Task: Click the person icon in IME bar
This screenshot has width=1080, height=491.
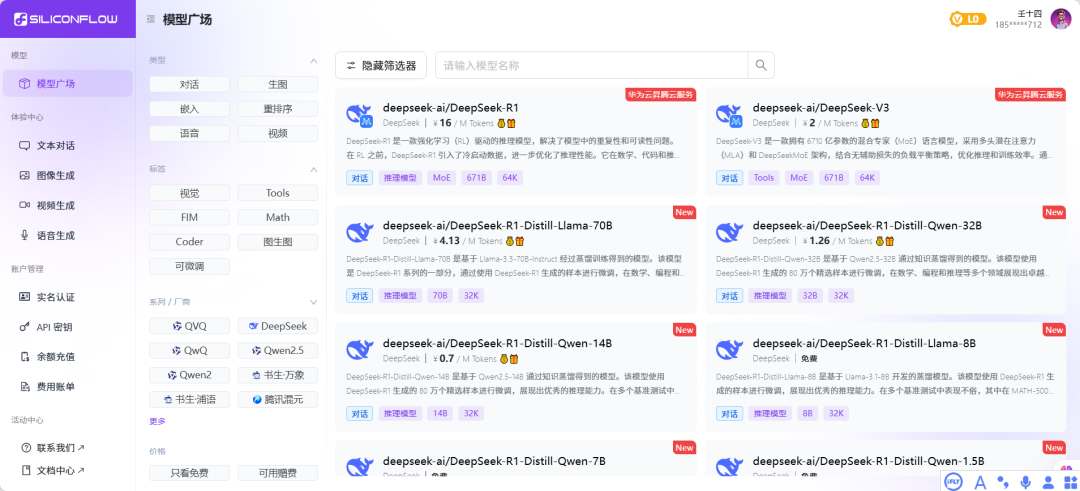Action: pyautogui.click(x=1048, y=482)
